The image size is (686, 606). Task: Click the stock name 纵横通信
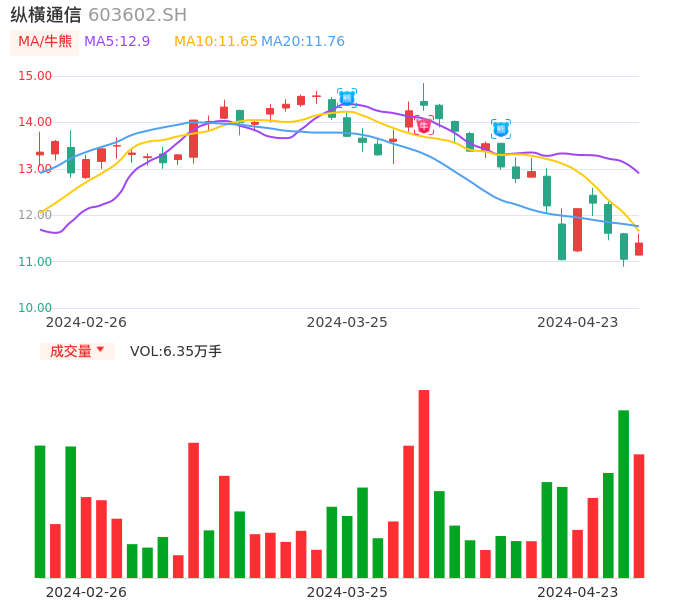[x=46, y=15]
